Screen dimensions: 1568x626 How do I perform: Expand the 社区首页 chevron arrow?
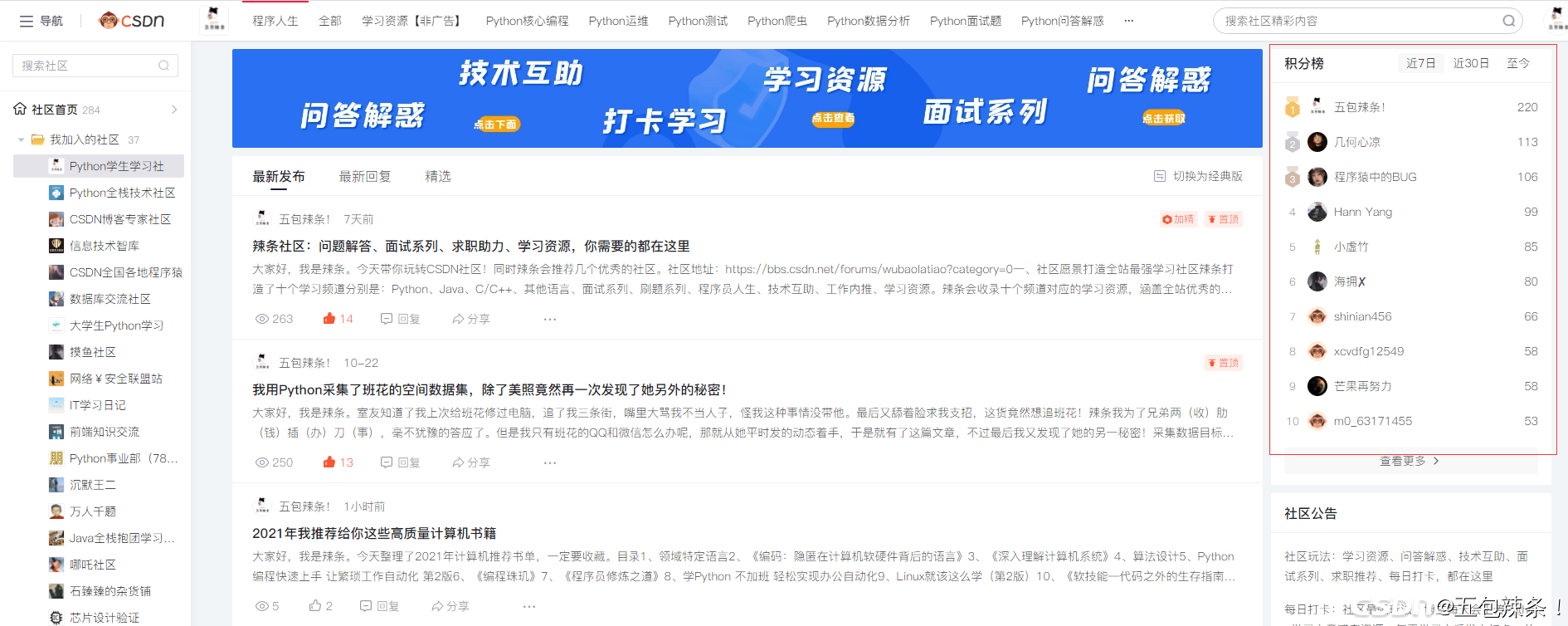click(x=174, y=109)
